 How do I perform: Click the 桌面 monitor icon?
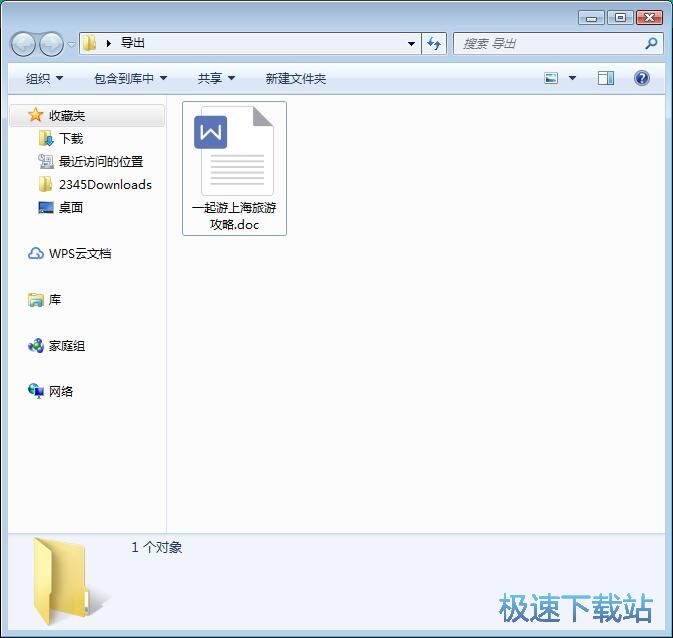tap(46, 208)
